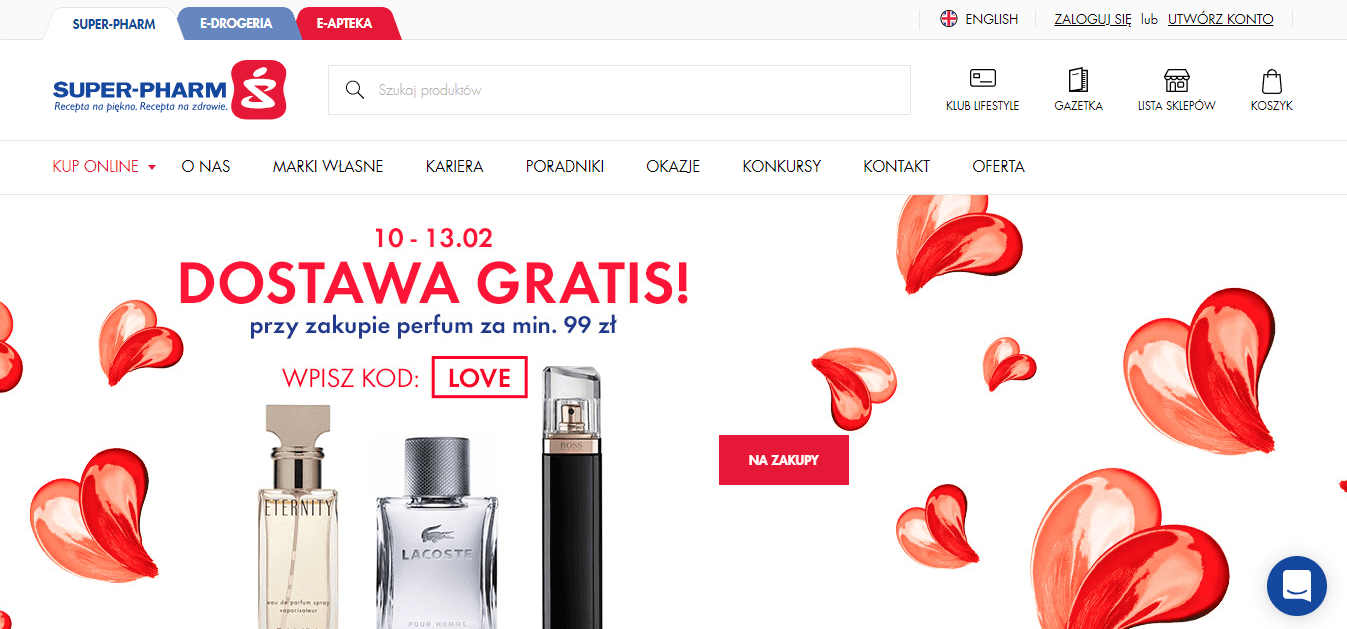This screenshot has height=629, width=1347.
Task: Open the chat bubble widget
Action: 1296,585
